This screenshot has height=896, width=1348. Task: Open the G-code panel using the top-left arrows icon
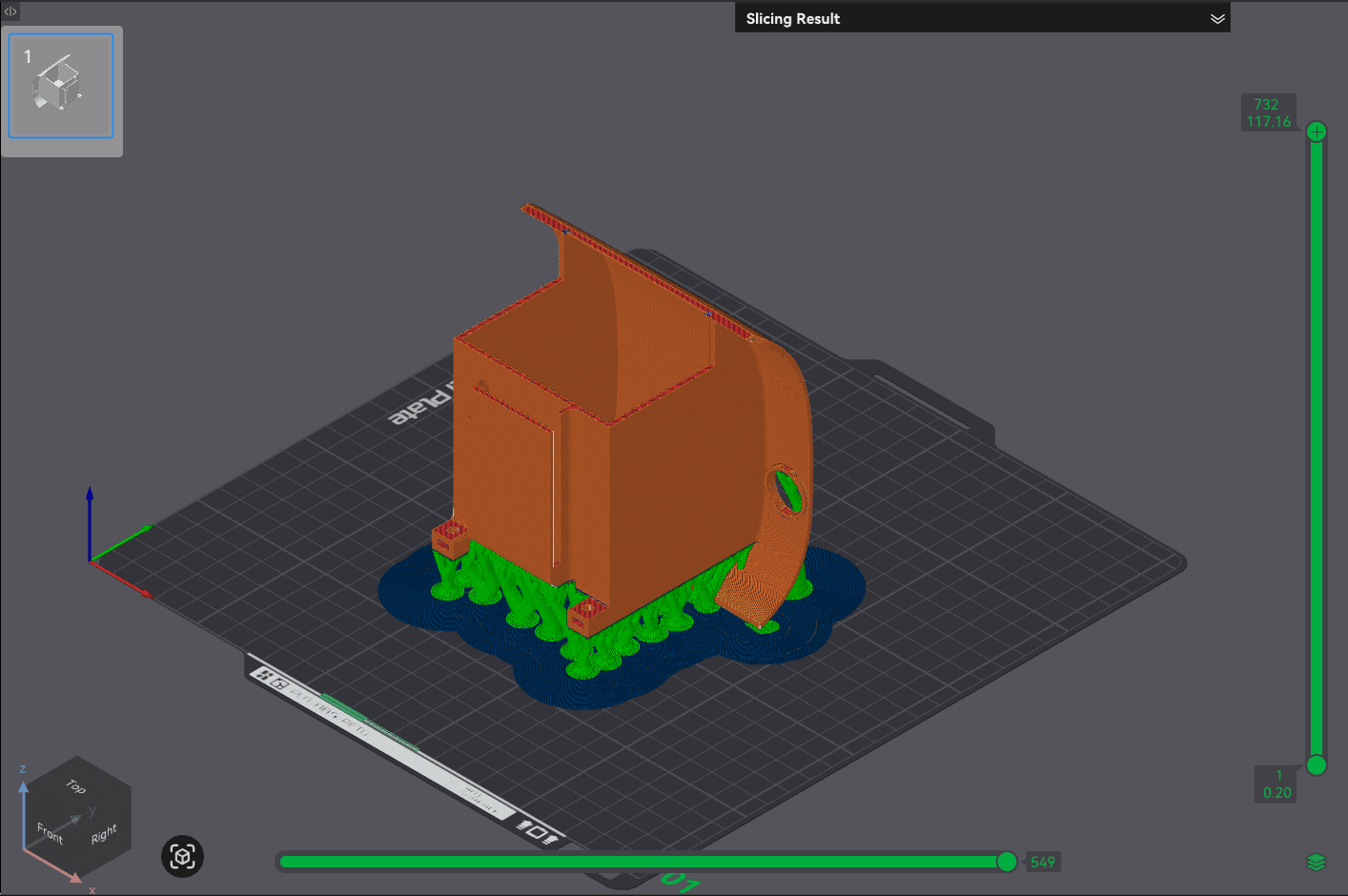coord(10,11)
